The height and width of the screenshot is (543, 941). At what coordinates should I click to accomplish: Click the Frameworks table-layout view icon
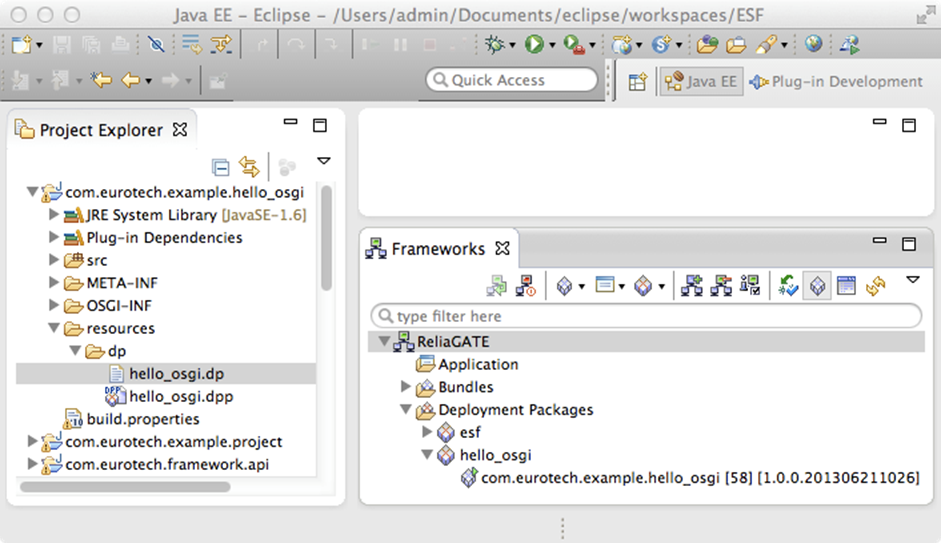click(846, 286)
